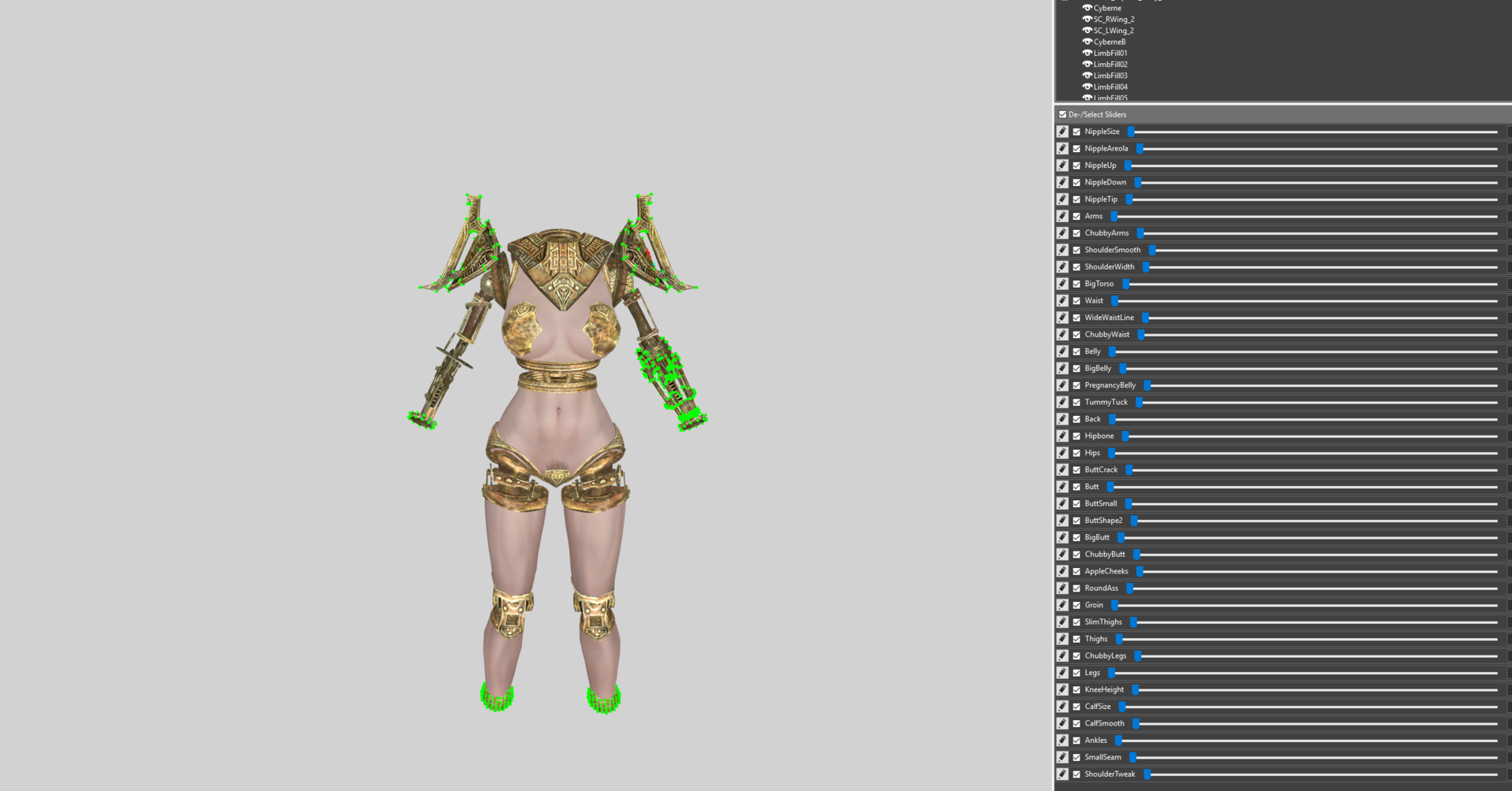Viewport: 1512px width, 791px height.
Task: Click the NippleDown slider handle
Action: tap(1138, 183)
